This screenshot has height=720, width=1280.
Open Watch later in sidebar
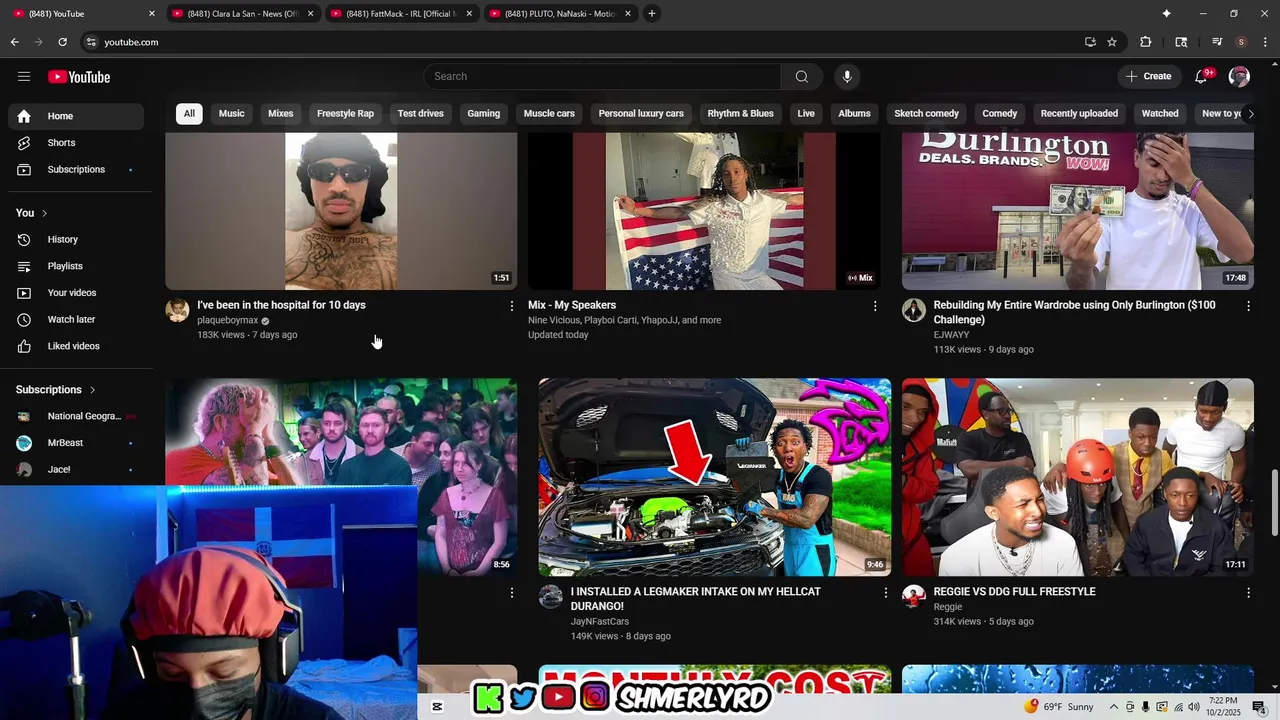(76, 320)
